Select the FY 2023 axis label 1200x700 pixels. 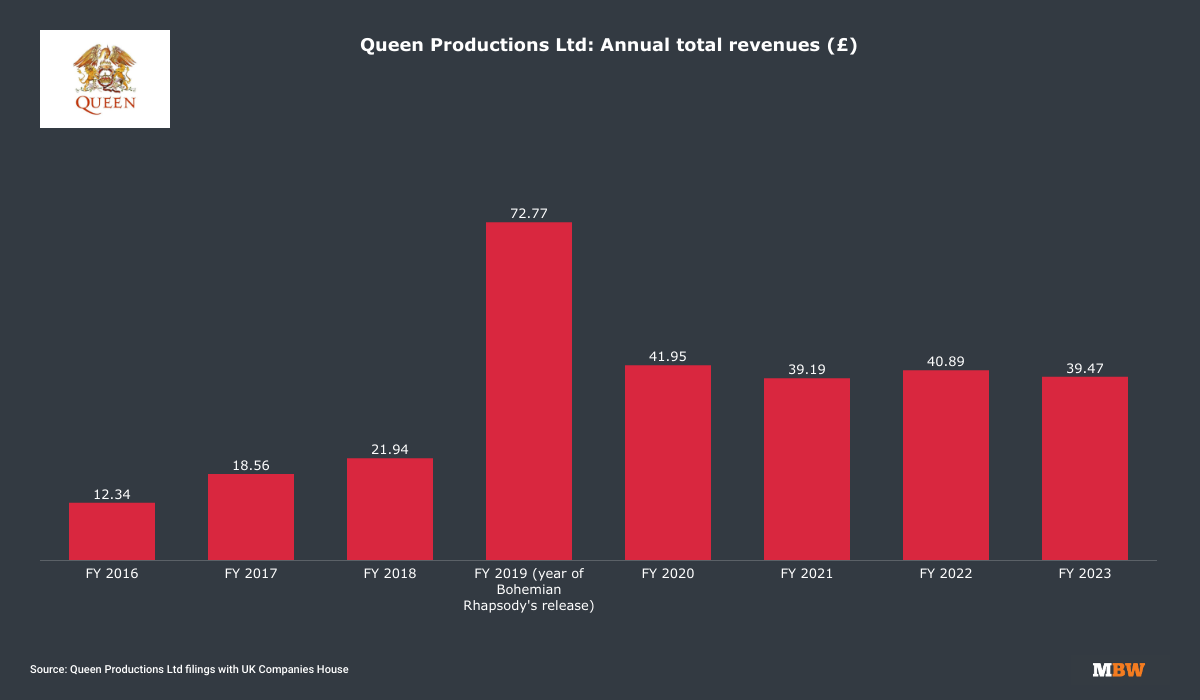(1085, 574)
